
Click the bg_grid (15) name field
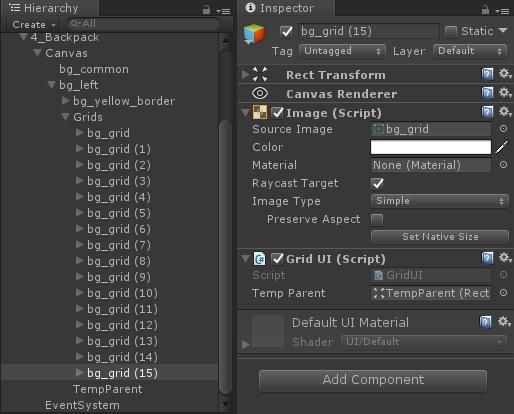369,31
